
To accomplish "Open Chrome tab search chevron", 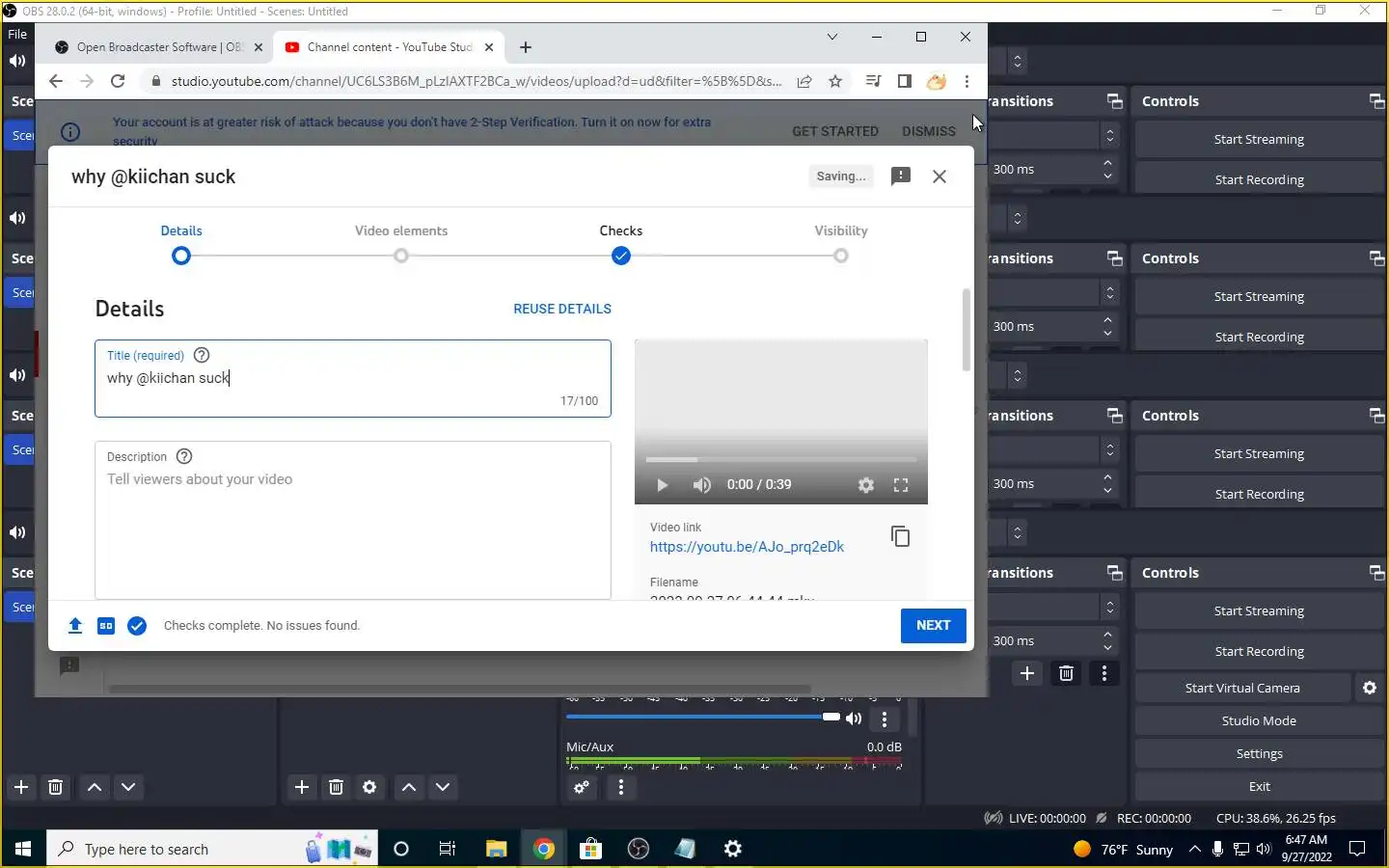I will (x=831, y=37).
